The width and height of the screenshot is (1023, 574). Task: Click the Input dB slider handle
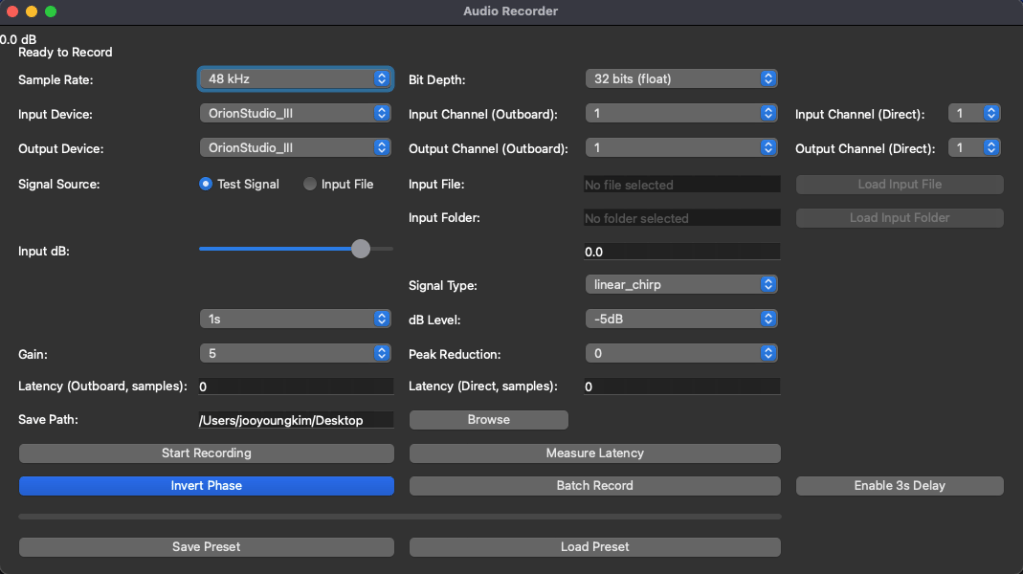pos(360,249)
